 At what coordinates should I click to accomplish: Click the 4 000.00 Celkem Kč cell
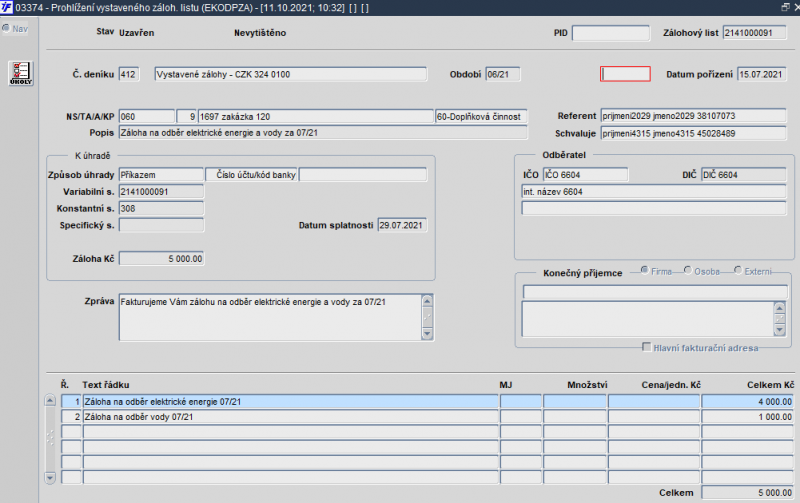pyautogui.click(x=747, y=401)
